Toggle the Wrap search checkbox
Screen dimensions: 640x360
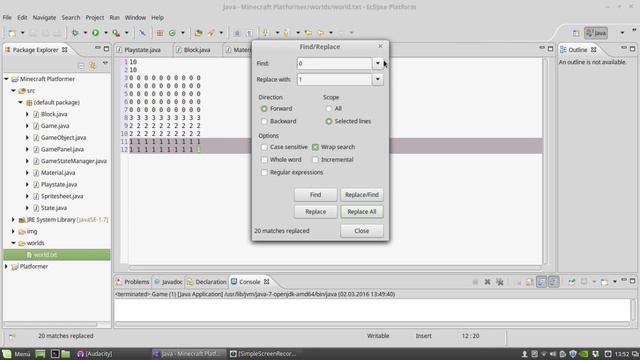pos(315,147)
